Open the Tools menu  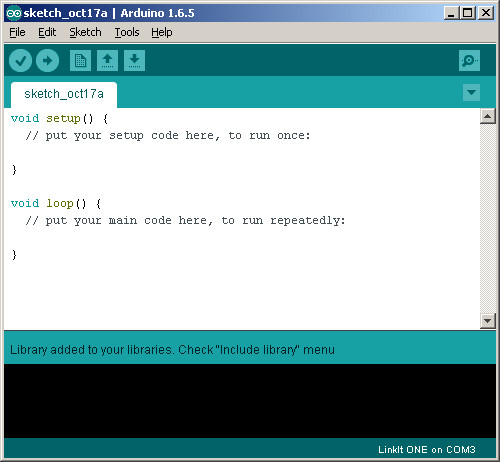point(127,32)
